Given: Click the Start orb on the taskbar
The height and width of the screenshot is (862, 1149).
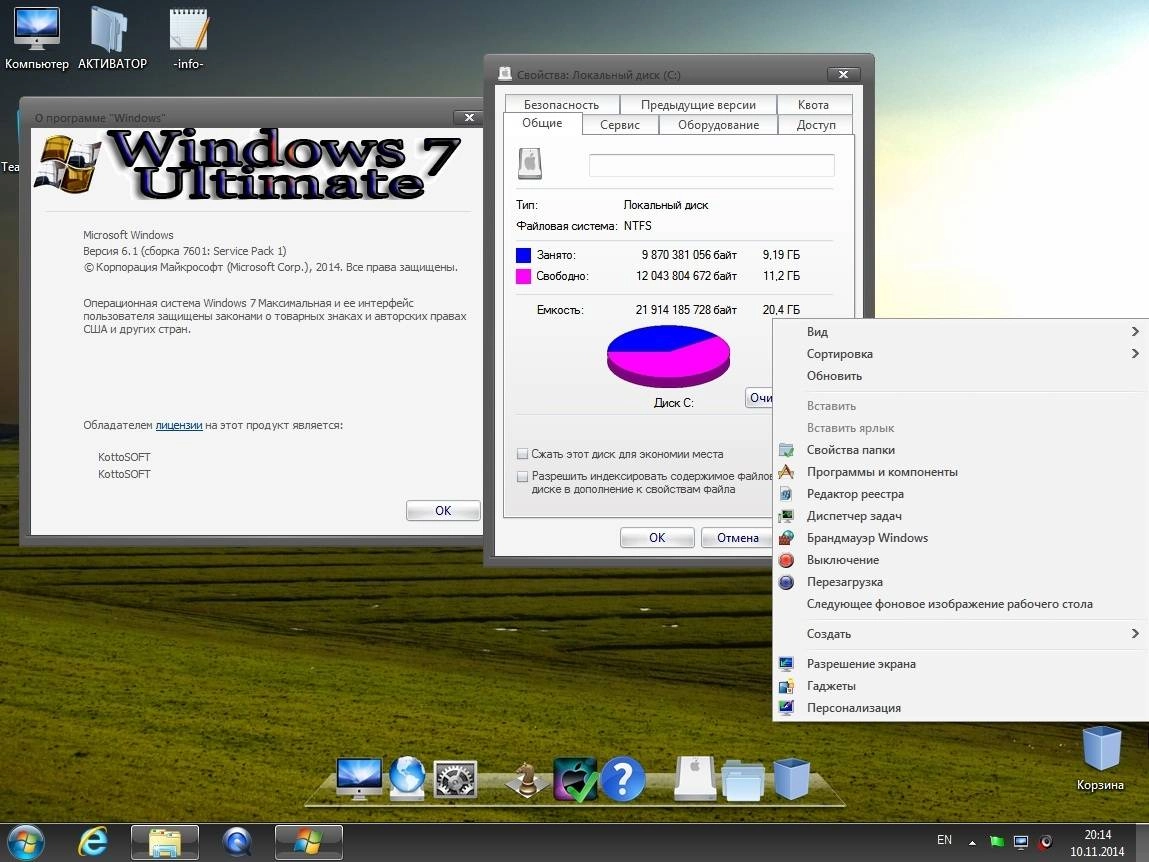Looking at the screenshot, I should pos(25,842).
